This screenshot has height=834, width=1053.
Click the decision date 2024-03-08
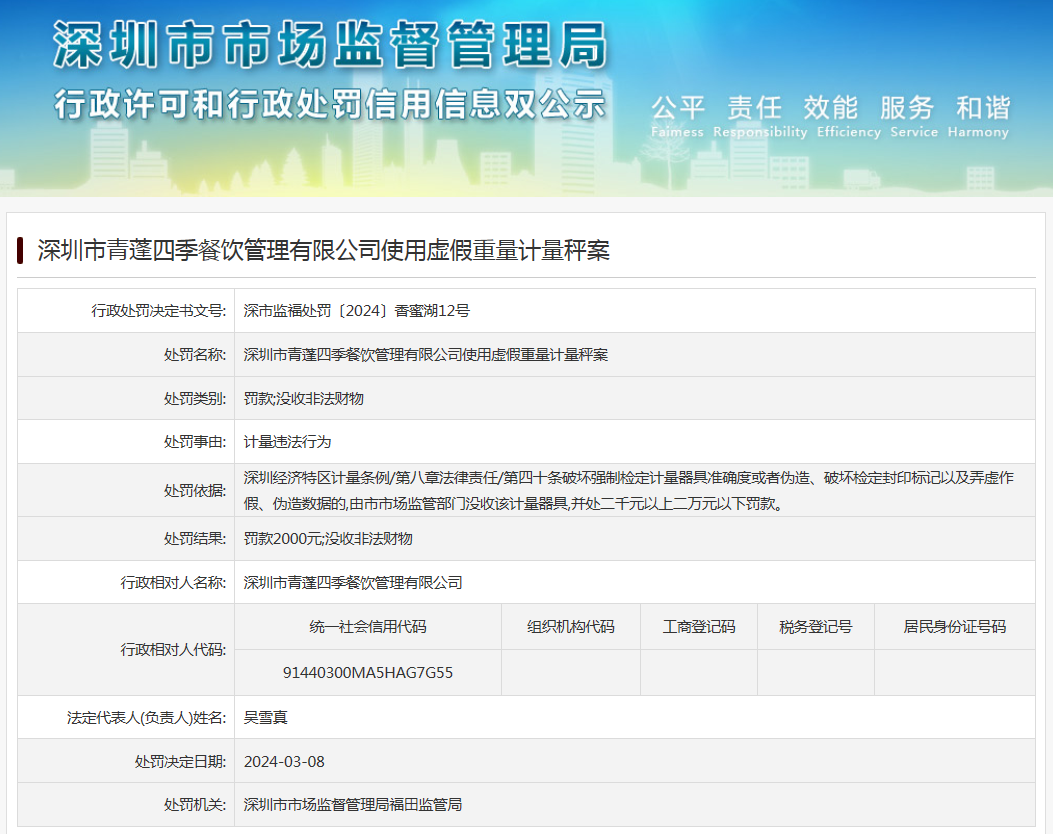pyautogui.click(x=284, y=761)
